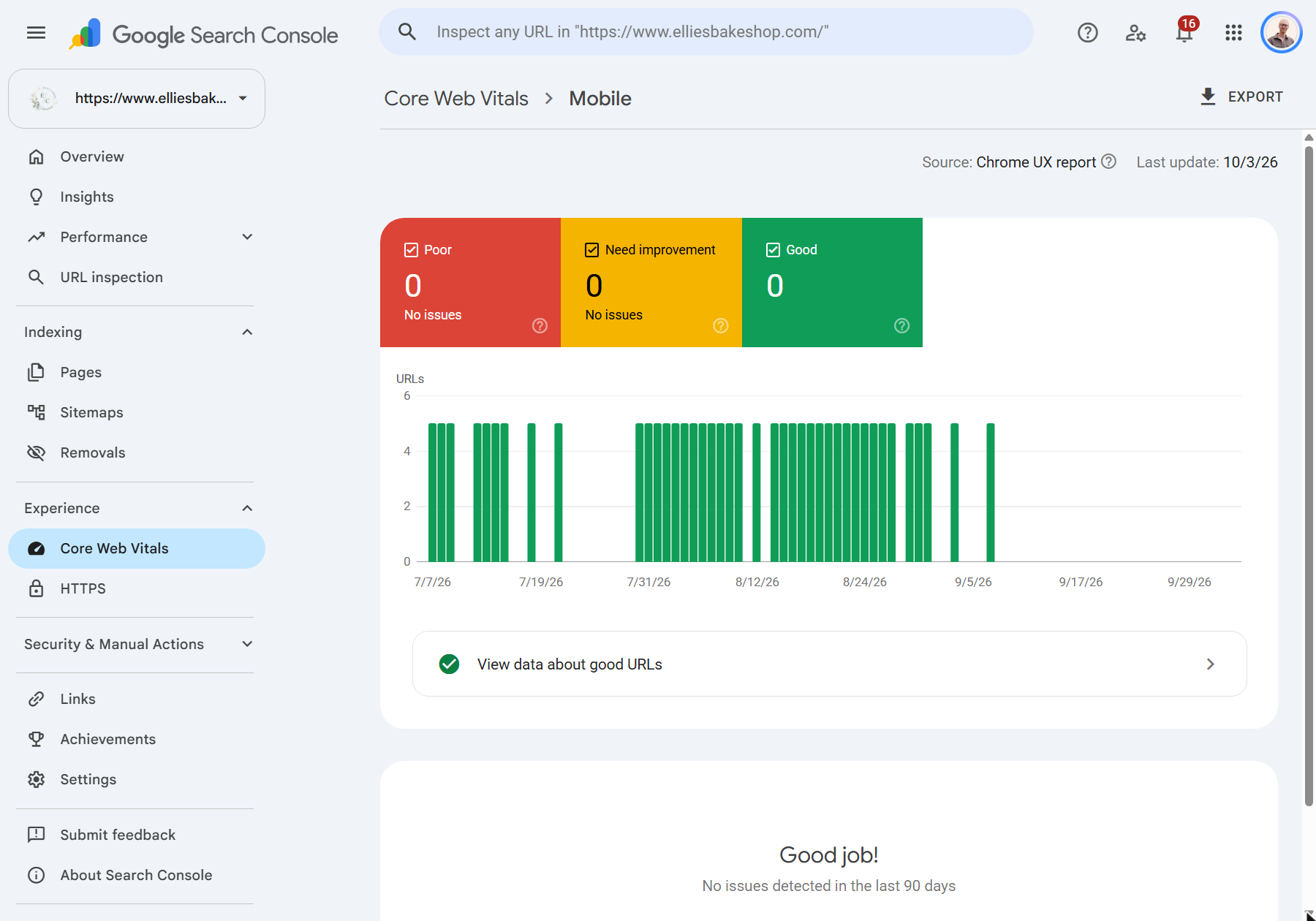Toggle the Need improvement checkbox
The width and height of the screenshot is (1316, 921).
point(592,250)
